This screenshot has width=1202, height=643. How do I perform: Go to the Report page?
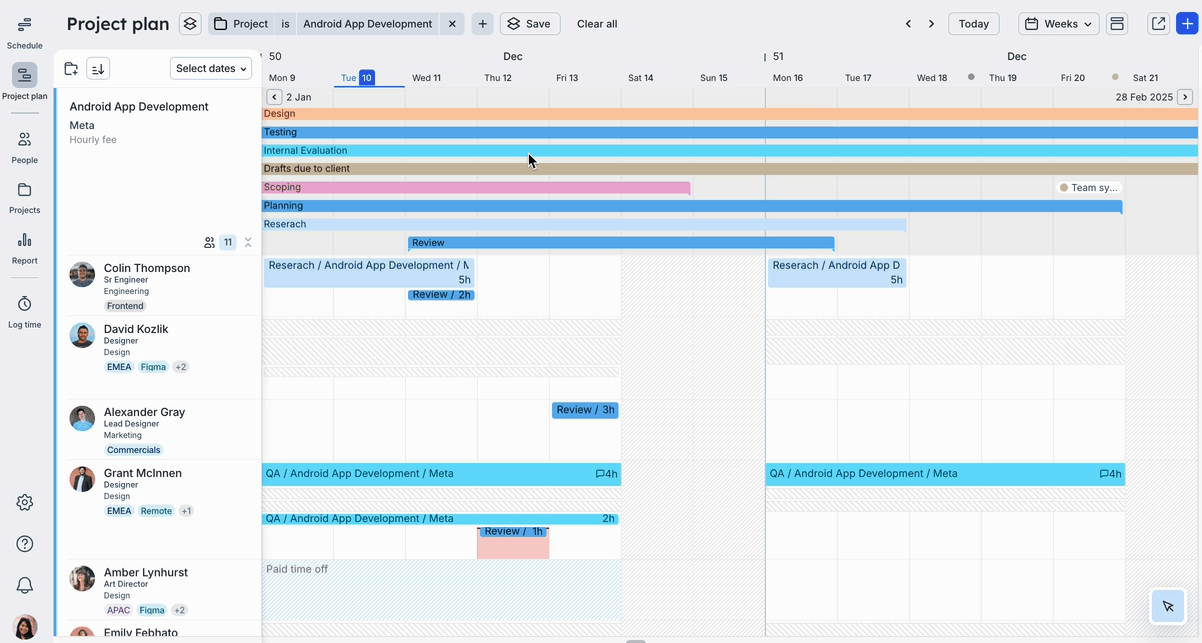pyautogui.click(x=24, y=247)
